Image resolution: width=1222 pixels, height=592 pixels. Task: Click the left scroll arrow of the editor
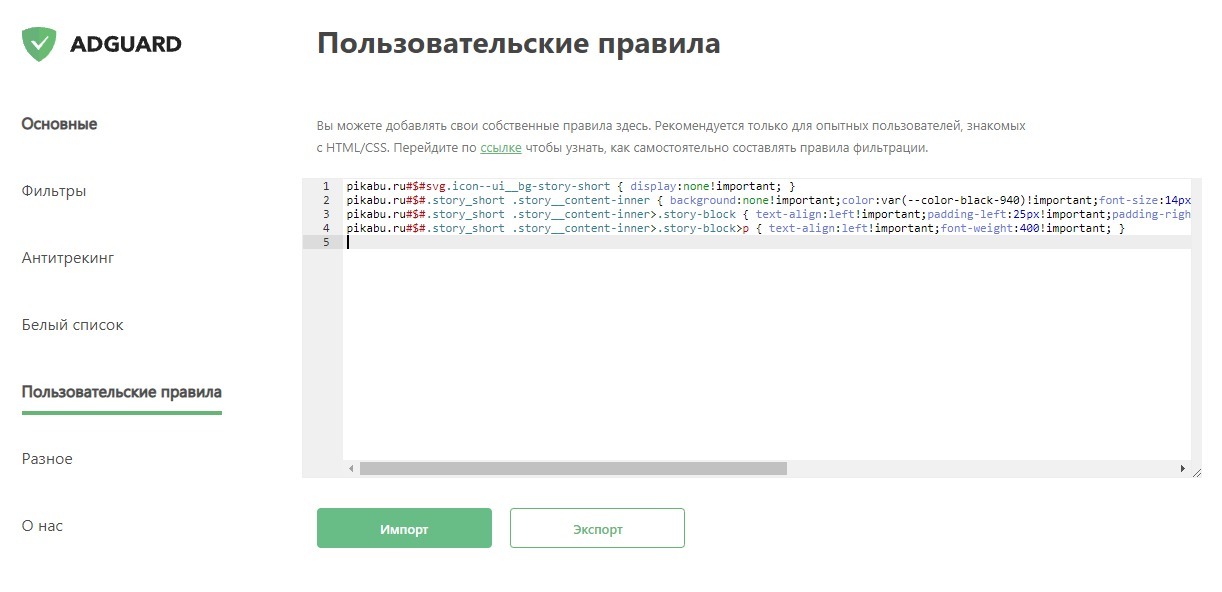pos(351,468)
